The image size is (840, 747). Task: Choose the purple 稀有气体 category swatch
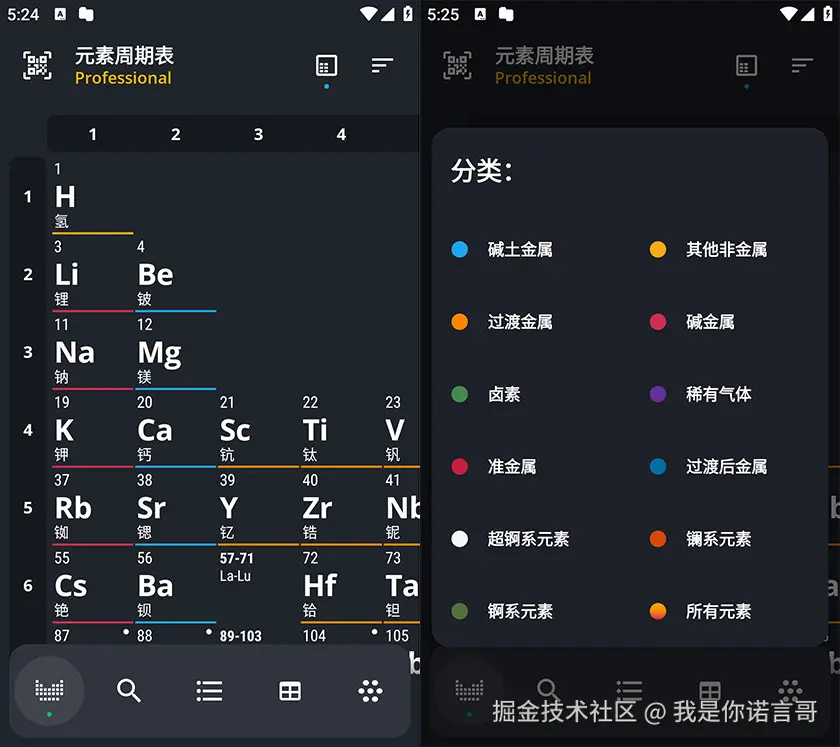(658, 394)
